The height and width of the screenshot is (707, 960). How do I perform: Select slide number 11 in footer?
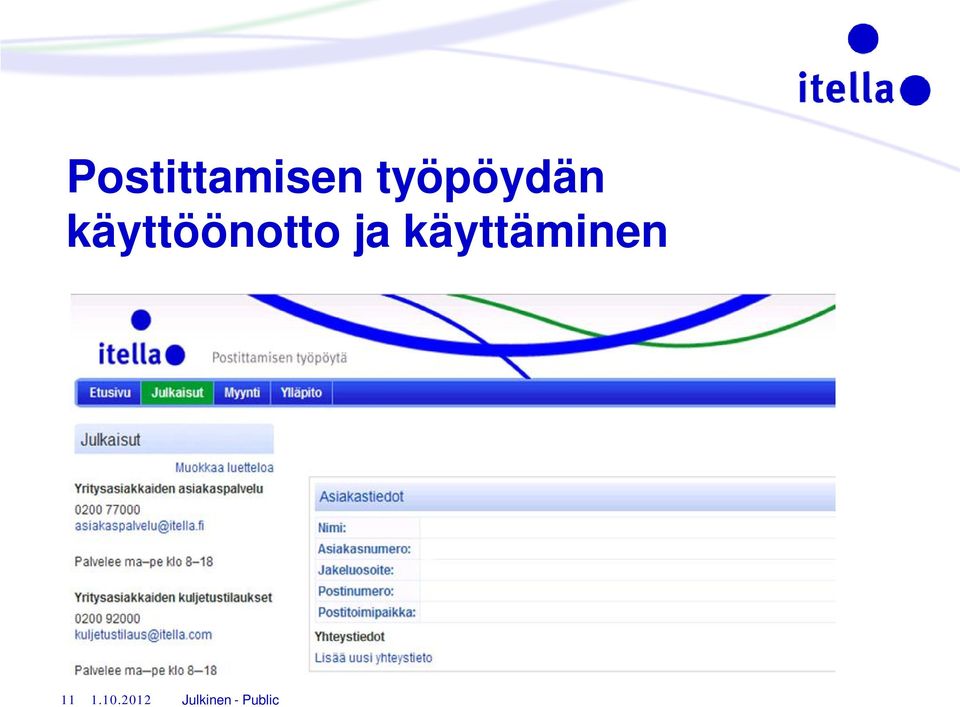click(x=68, y=700)
